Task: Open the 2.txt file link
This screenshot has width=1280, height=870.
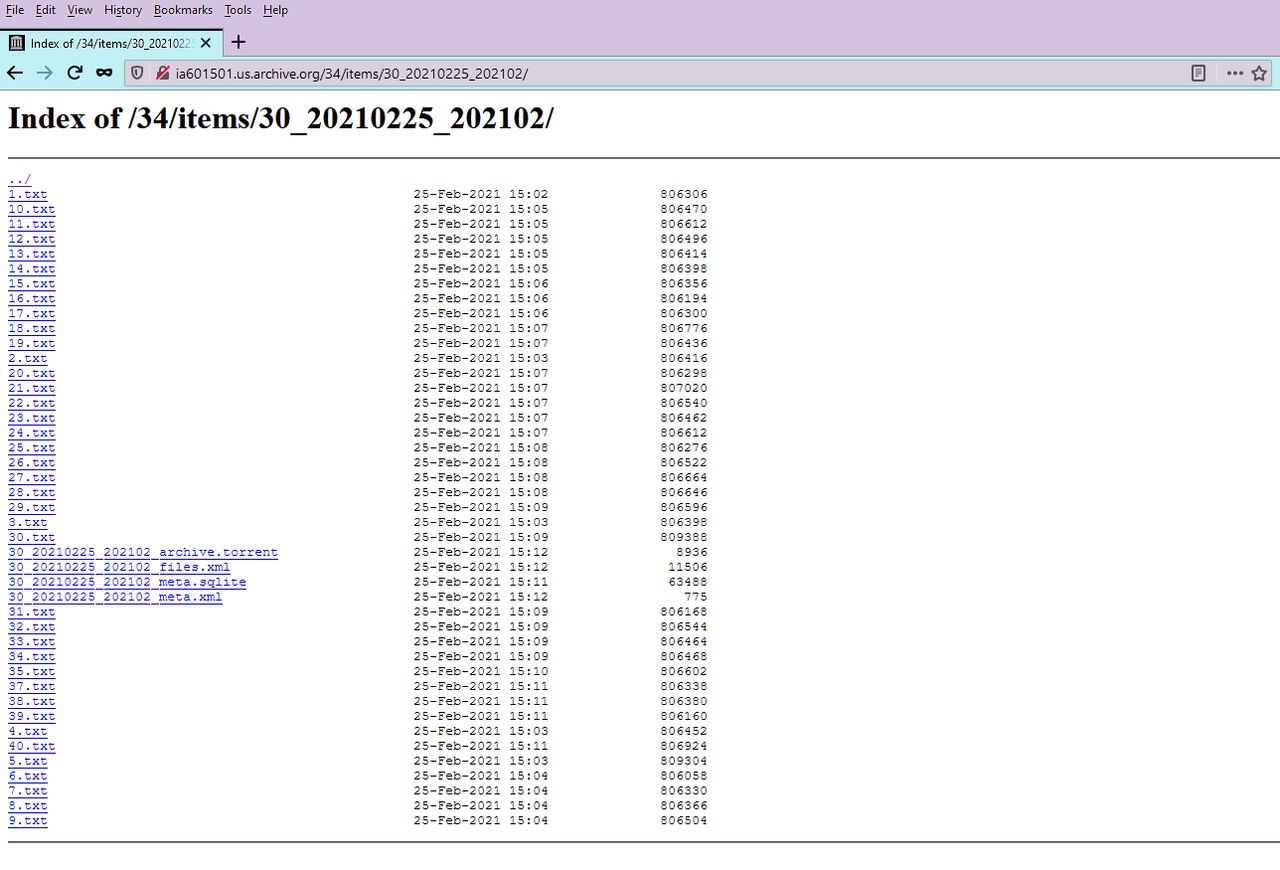Action: (27, 358)
